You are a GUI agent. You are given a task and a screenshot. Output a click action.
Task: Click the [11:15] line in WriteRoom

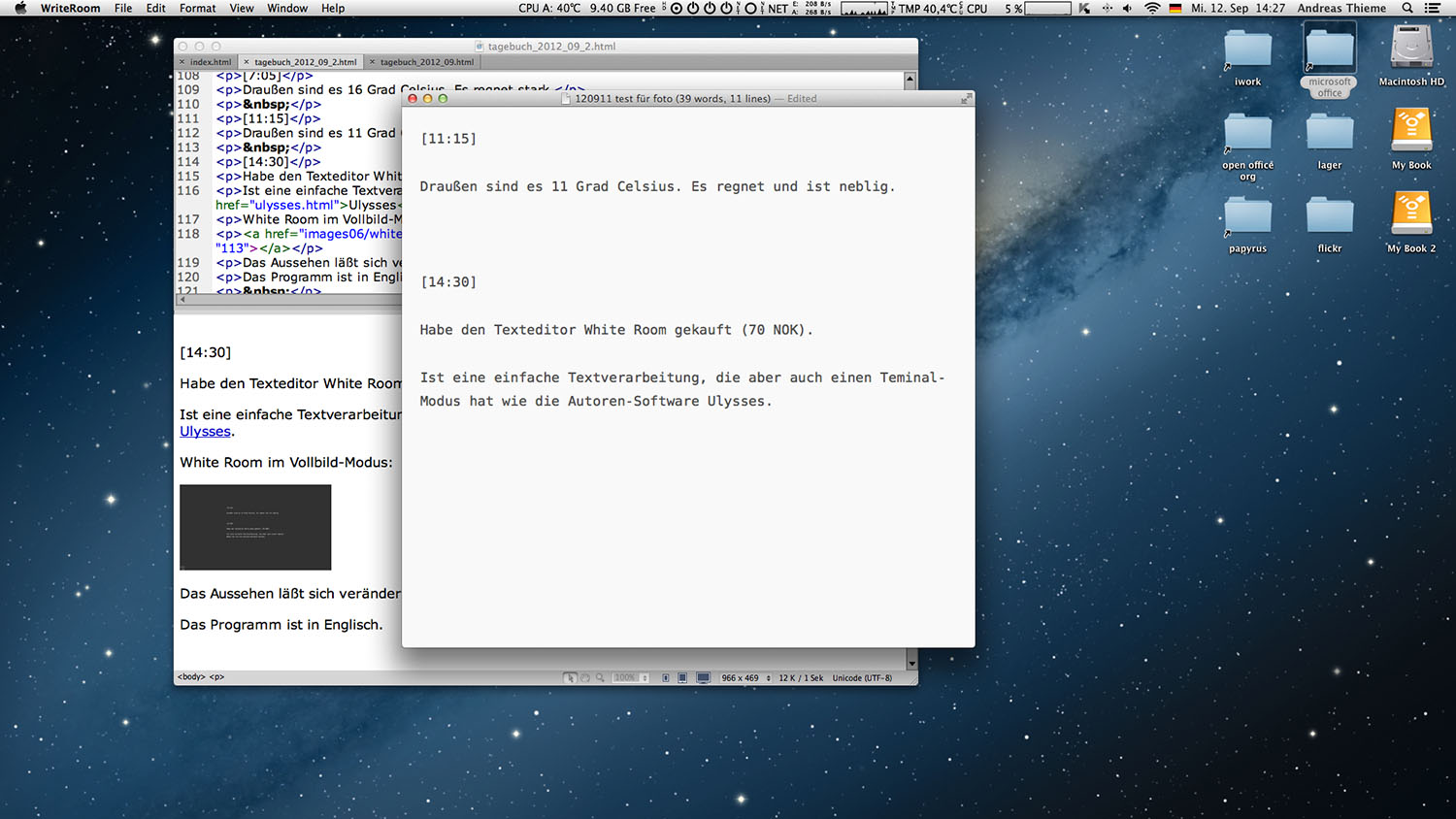[x=448, y=139]
